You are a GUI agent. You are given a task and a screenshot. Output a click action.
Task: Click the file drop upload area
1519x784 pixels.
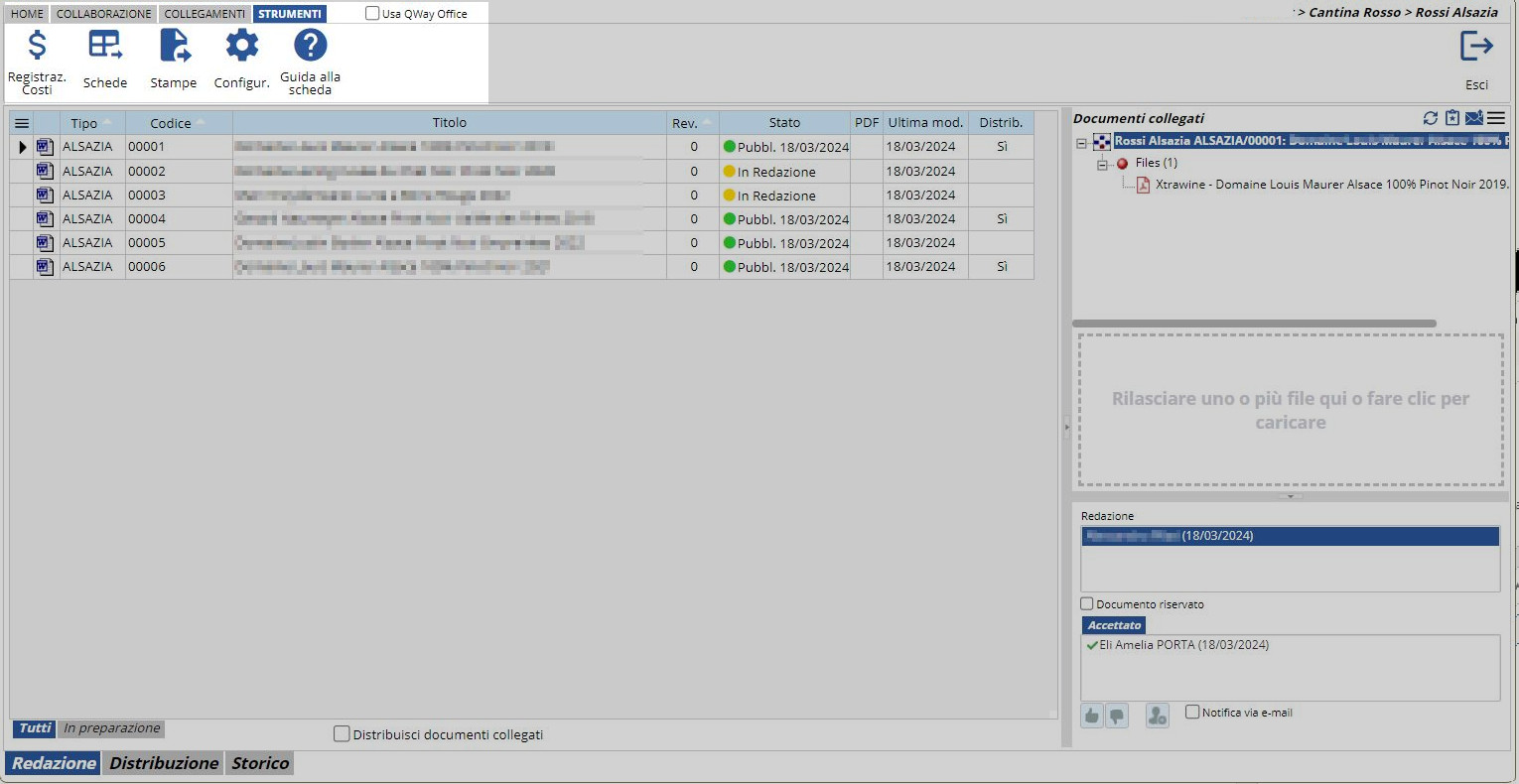pos(1290,410)
